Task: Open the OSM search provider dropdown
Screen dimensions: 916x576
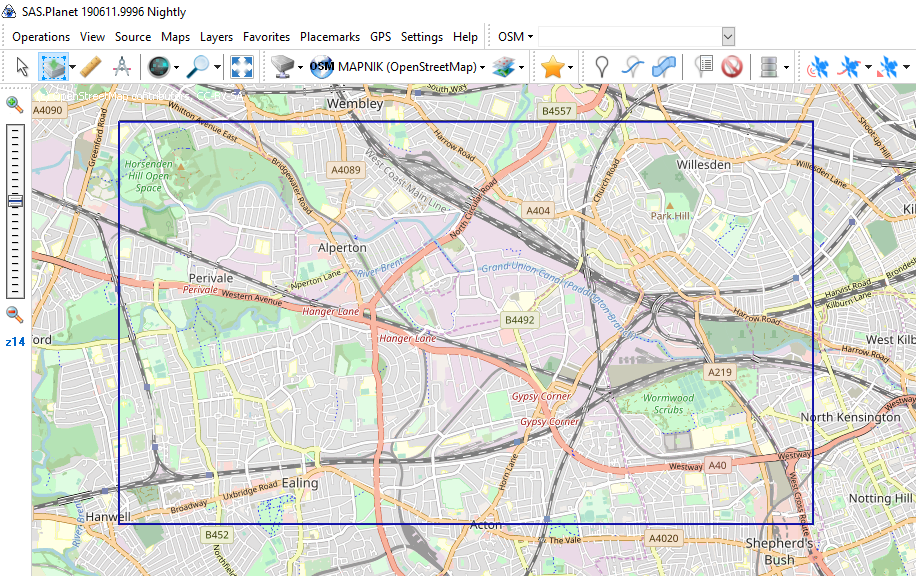Action: (515, 37)
